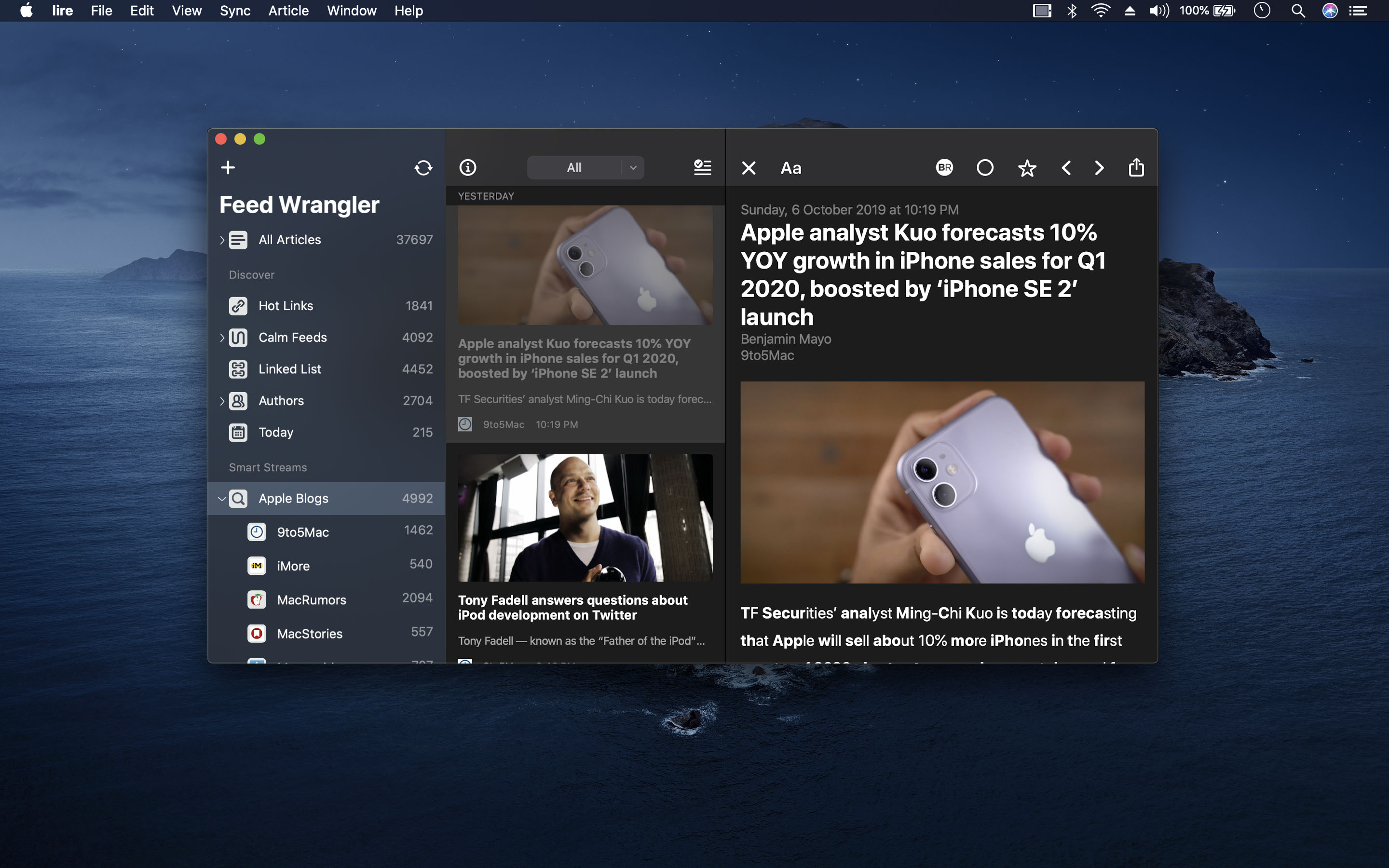Collapse the Apple Blogs stream
The height and width of the screenshot is (868, 1389).
coord(222,499)
